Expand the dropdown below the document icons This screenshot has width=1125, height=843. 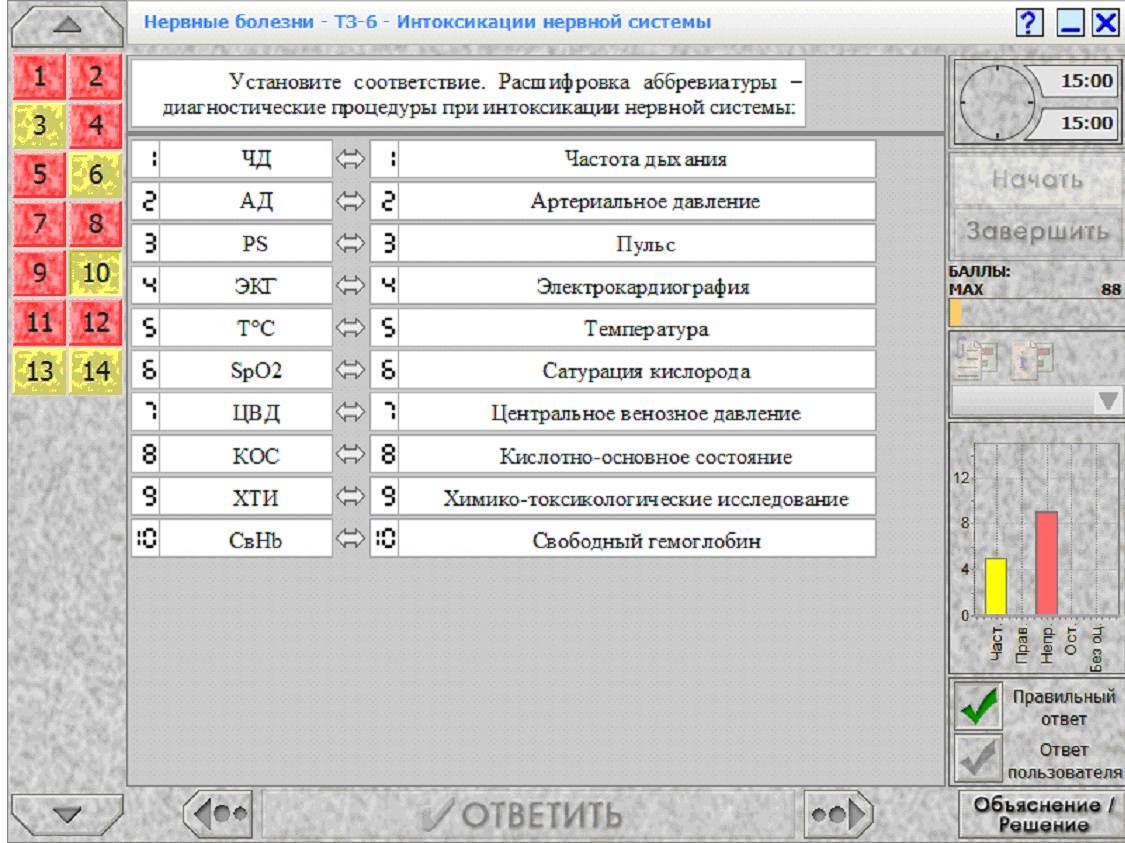coord(1107,401)
